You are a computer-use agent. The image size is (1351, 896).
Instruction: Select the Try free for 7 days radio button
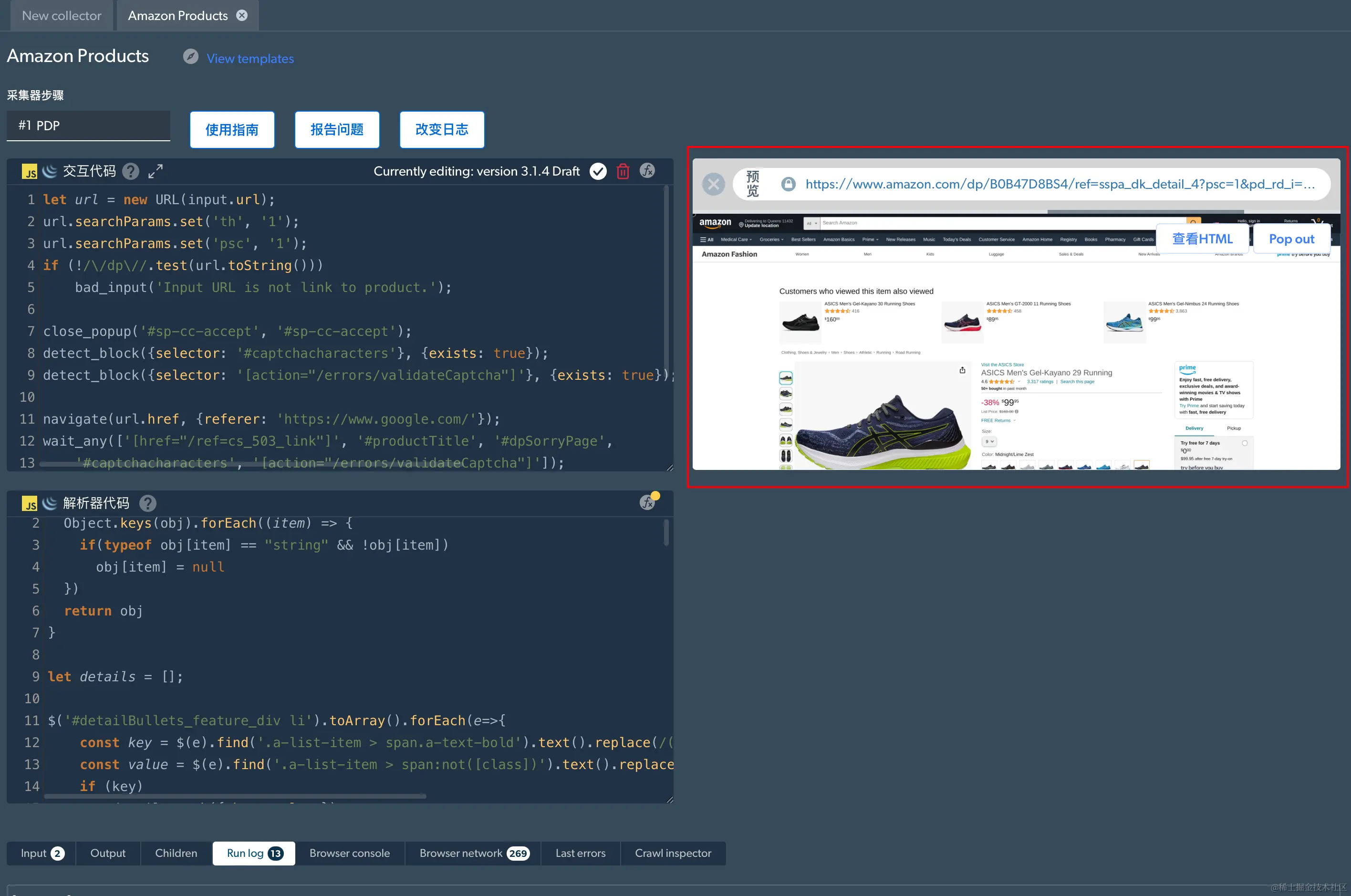[x=1245, y=443]
